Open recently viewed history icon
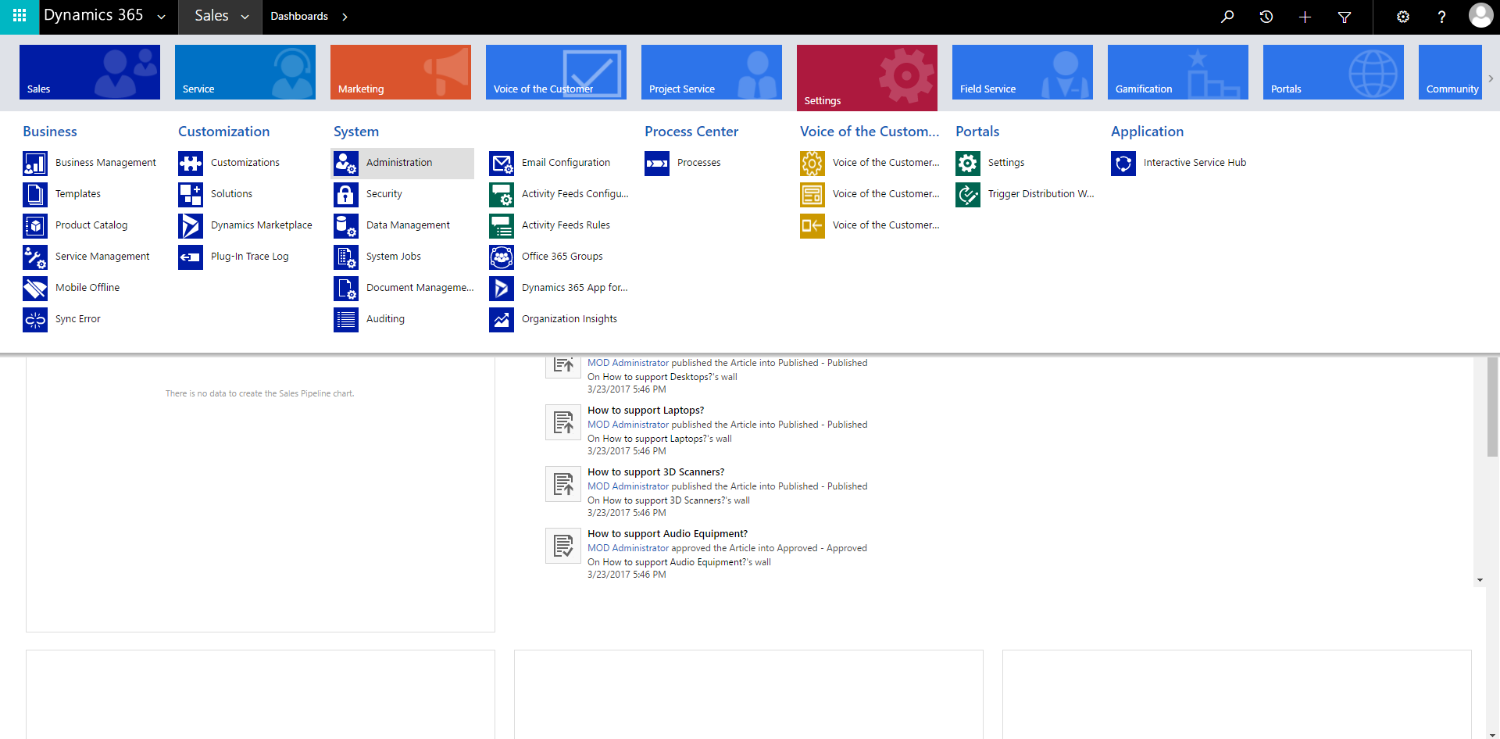The height and width of the screenshot is (739, 1500). point(1266,17)
